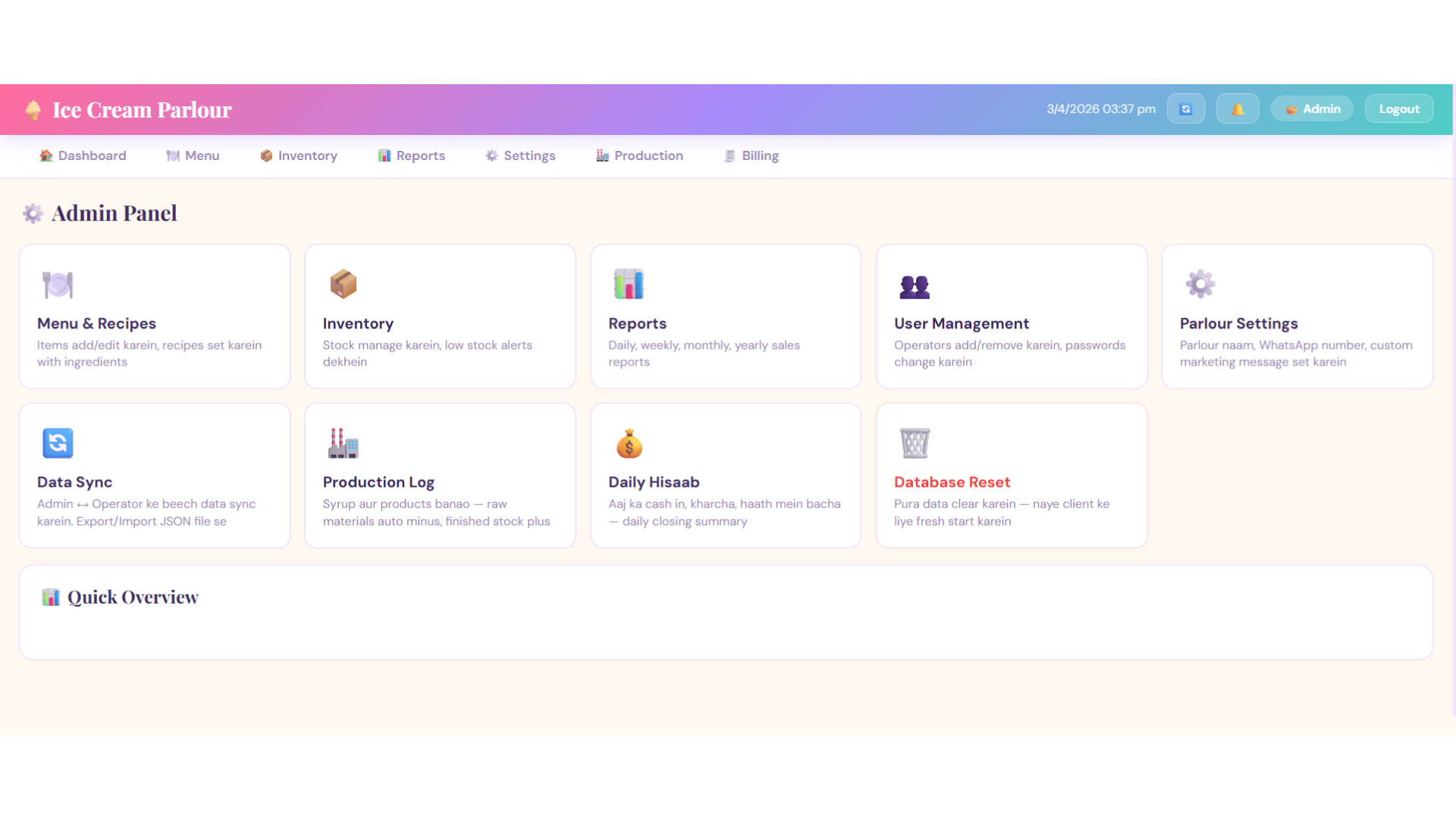Open Daily Hisaab money bag icon

click(629, 444)
